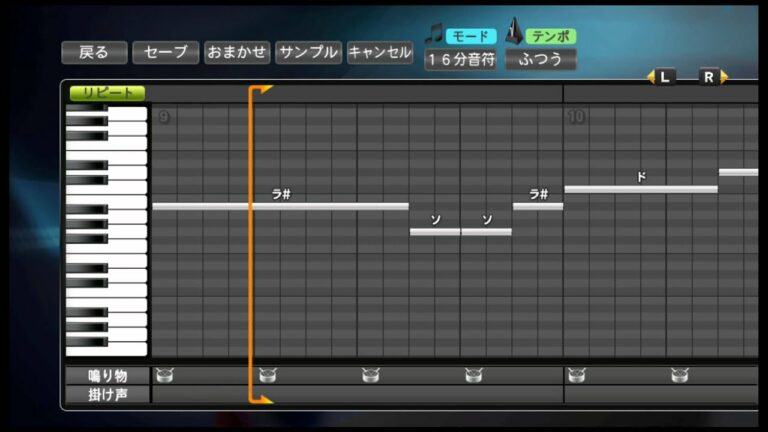Click the 戻る back button
Screen dimensions: 768x432
point(94,53)
